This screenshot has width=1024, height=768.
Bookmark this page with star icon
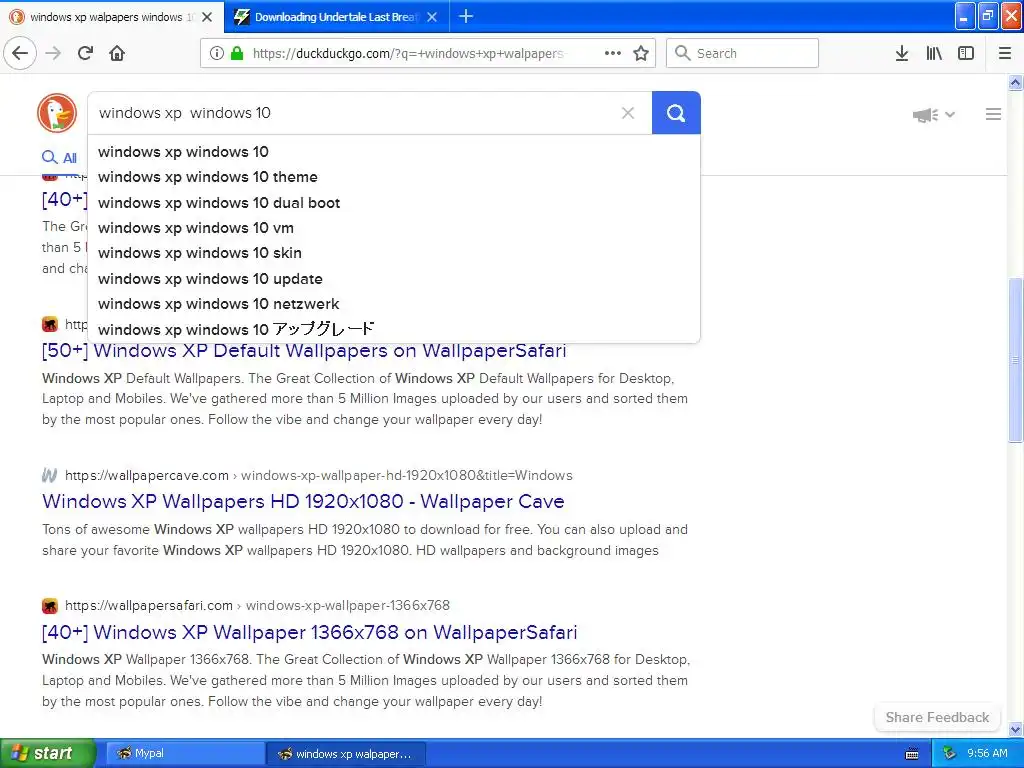(641, 53)
